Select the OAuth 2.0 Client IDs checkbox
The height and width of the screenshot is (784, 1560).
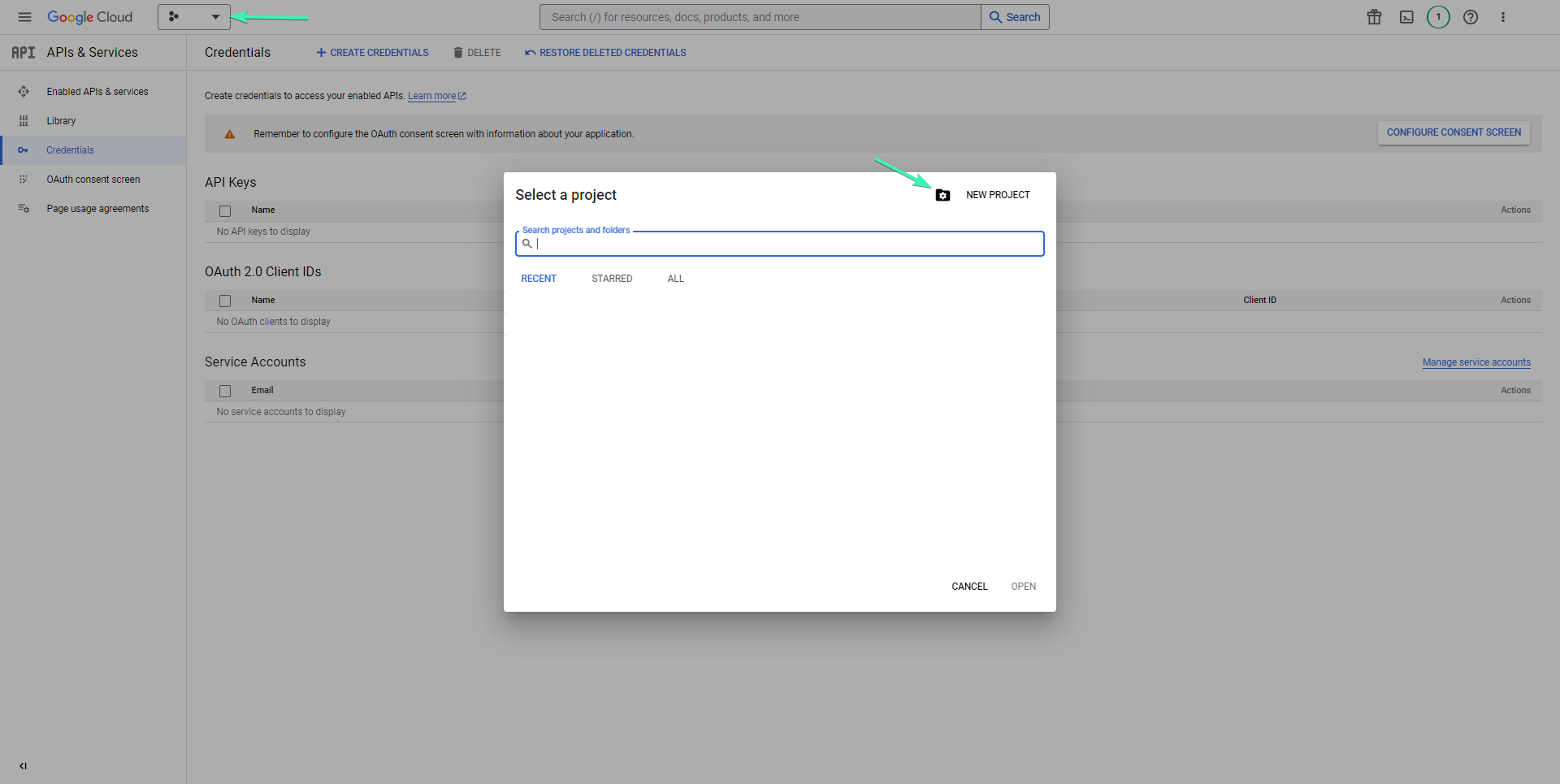[225, 301]
